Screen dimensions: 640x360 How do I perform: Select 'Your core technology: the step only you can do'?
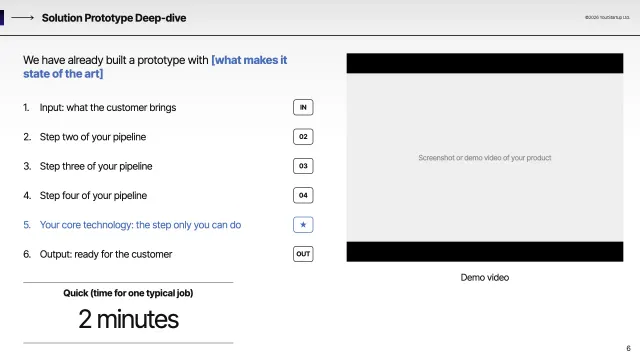click(140, 225)
